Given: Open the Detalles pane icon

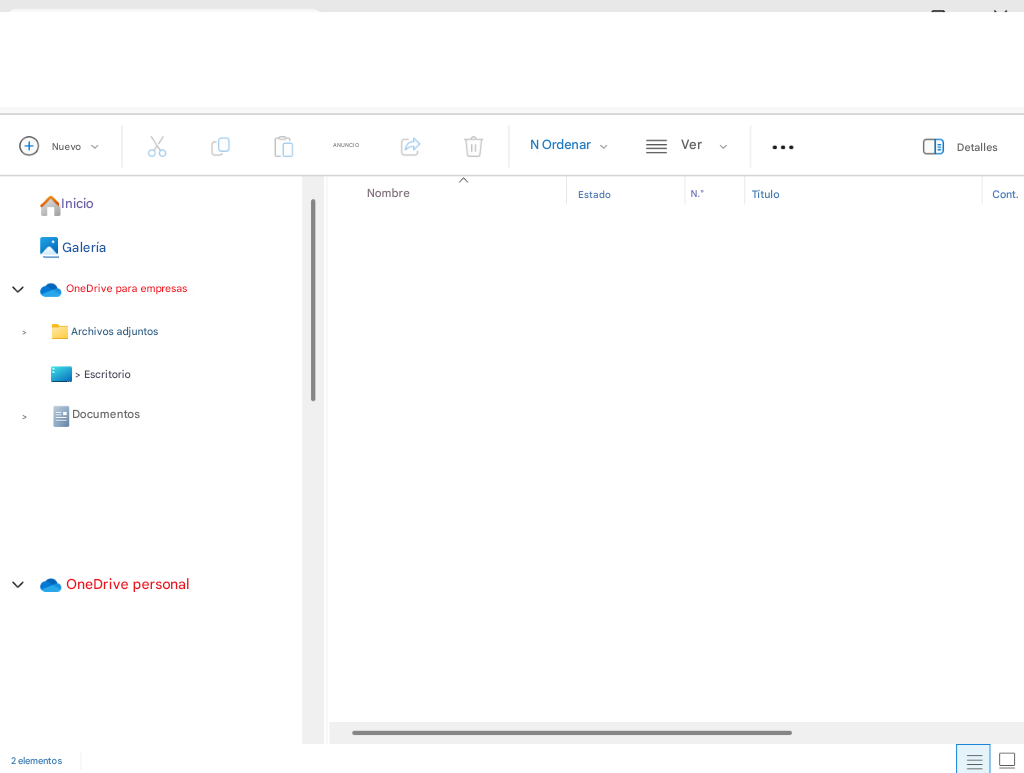Looking at the screenshot, I should point(932,146).
